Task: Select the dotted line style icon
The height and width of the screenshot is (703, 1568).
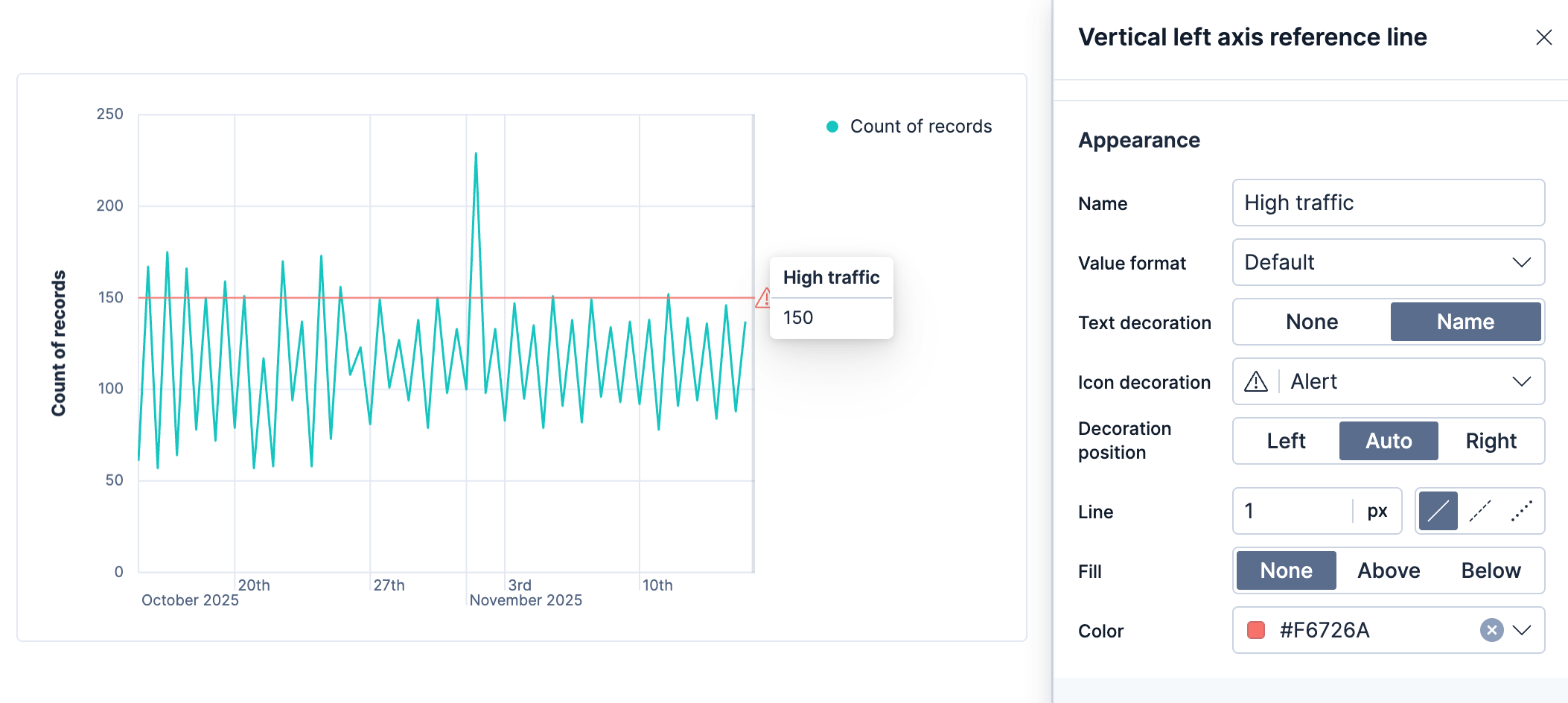Action: click(1523, 511)
